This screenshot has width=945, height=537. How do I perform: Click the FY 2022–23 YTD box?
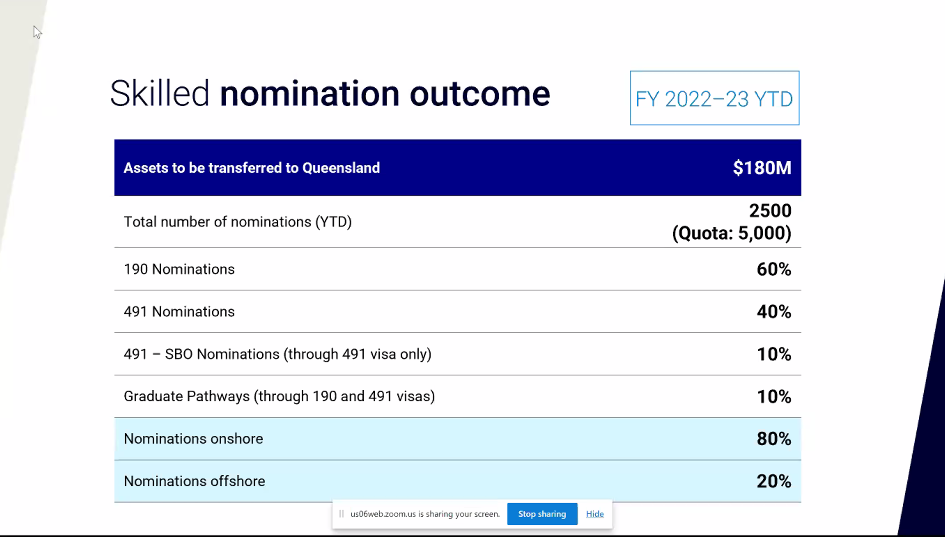(x=714, y=98)
